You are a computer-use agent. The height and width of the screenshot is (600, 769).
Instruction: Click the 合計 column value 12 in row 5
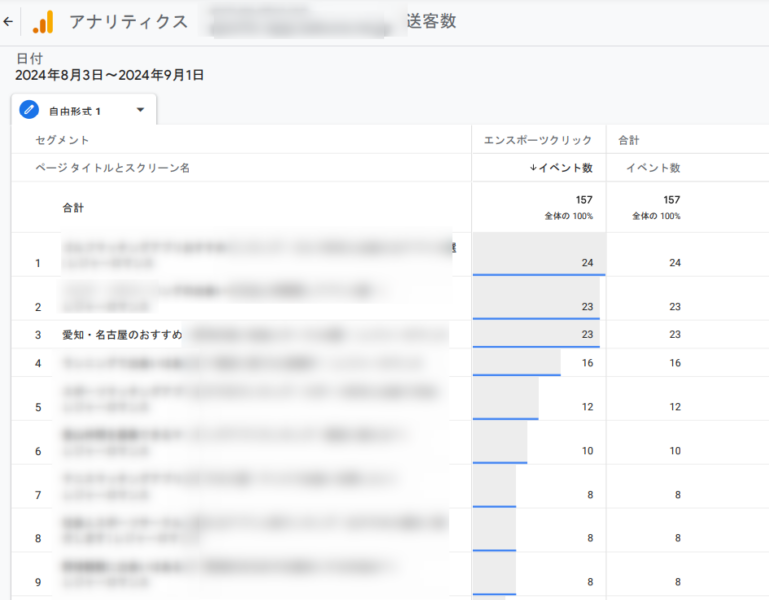tap(675, 407)
